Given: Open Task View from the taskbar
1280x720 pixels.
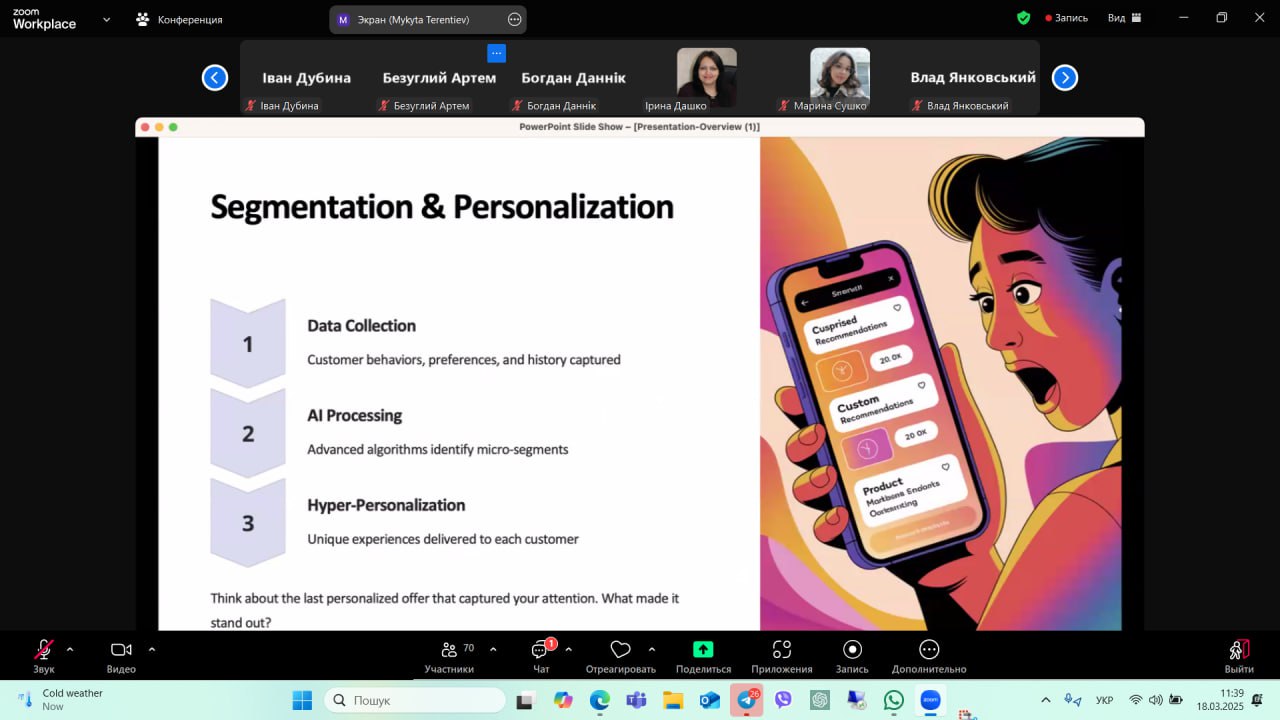Looking at the screenshot, I should point(525,700).
